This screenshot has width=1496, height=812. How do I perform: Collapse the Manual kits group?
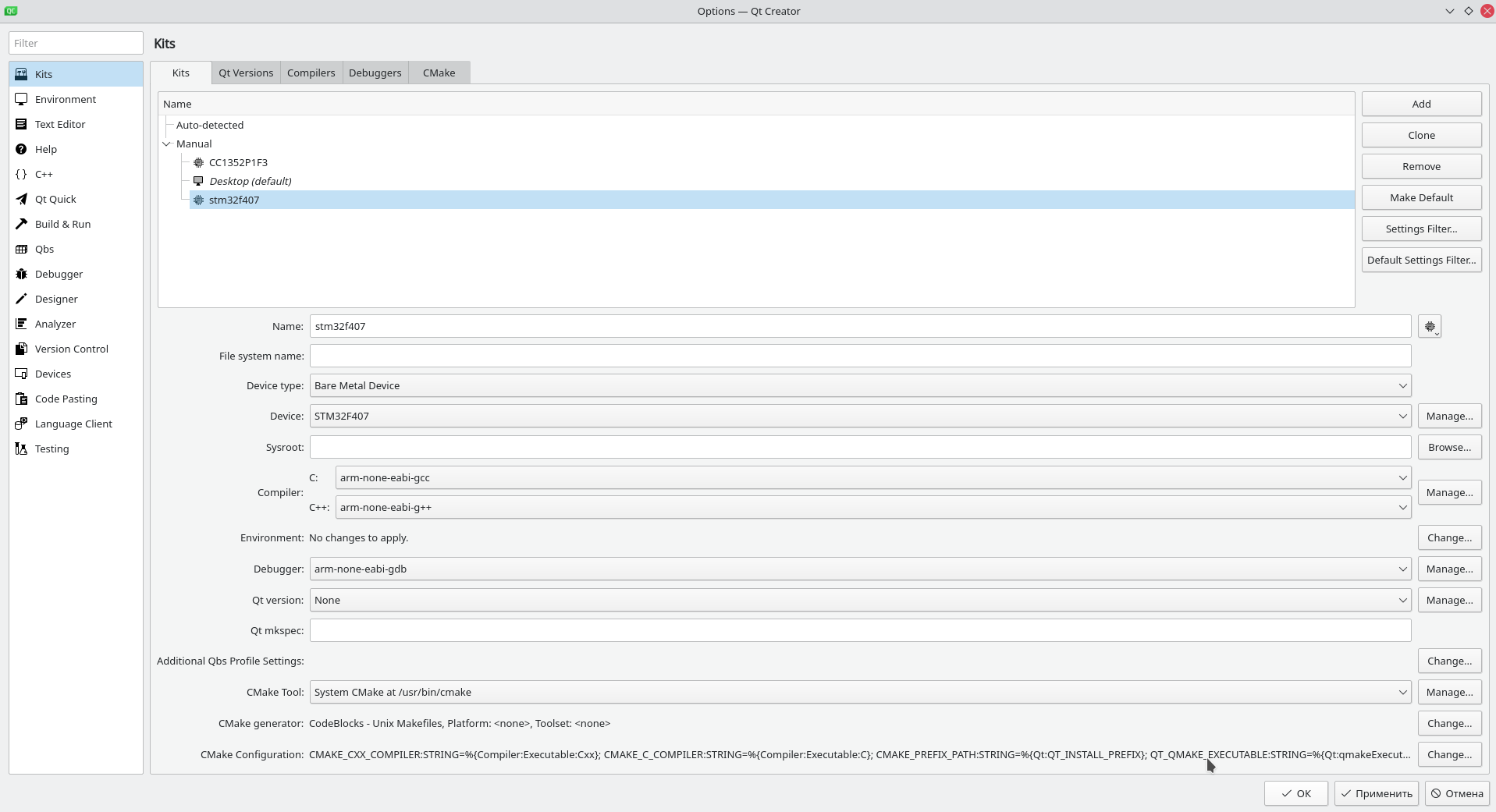pyautogui.click(x=166, y=144)
